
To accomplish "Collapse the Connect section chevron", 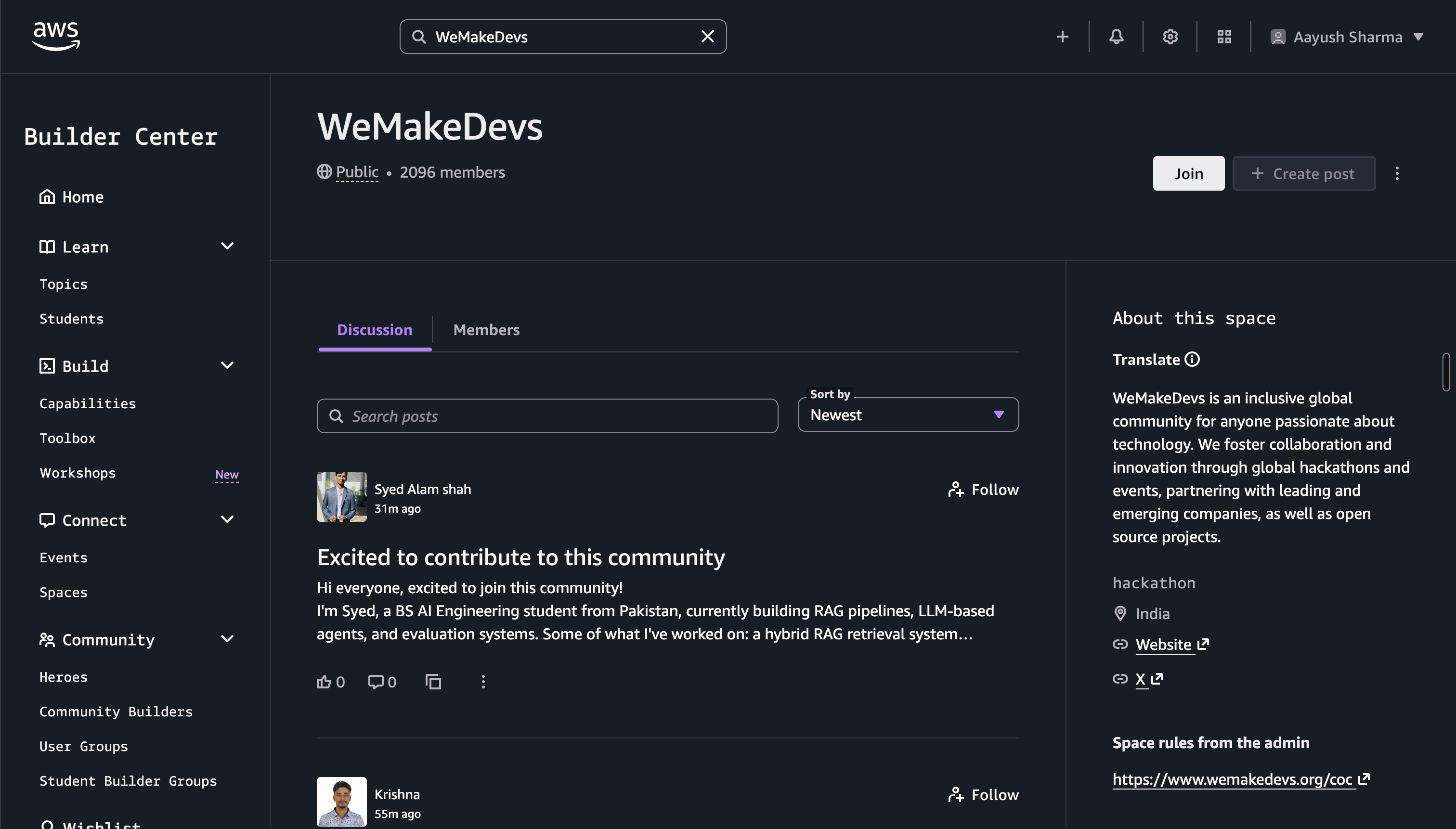I will tap(227, 519).
